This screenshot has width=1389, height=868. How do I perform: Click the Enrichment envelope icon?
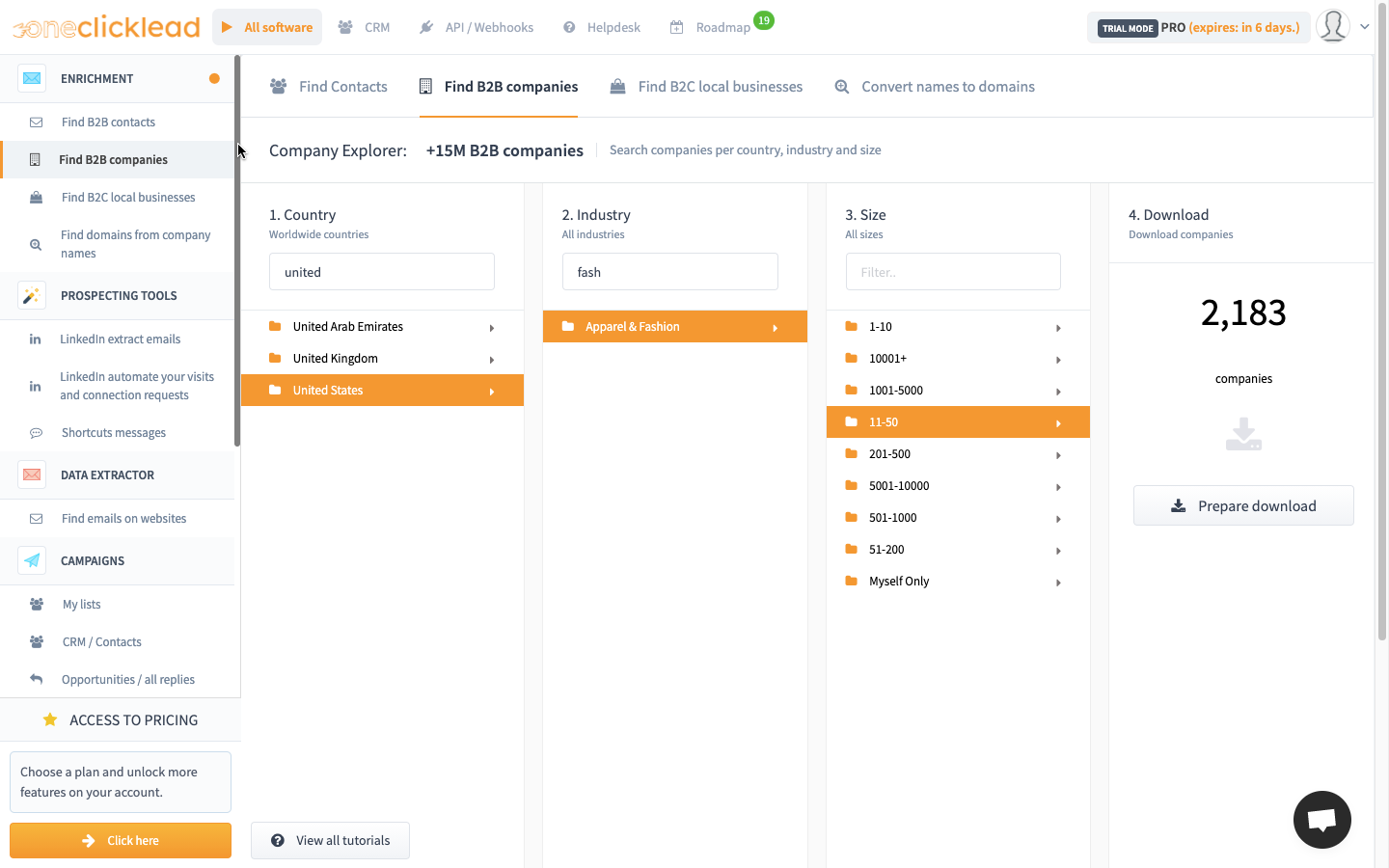[32, 78]
